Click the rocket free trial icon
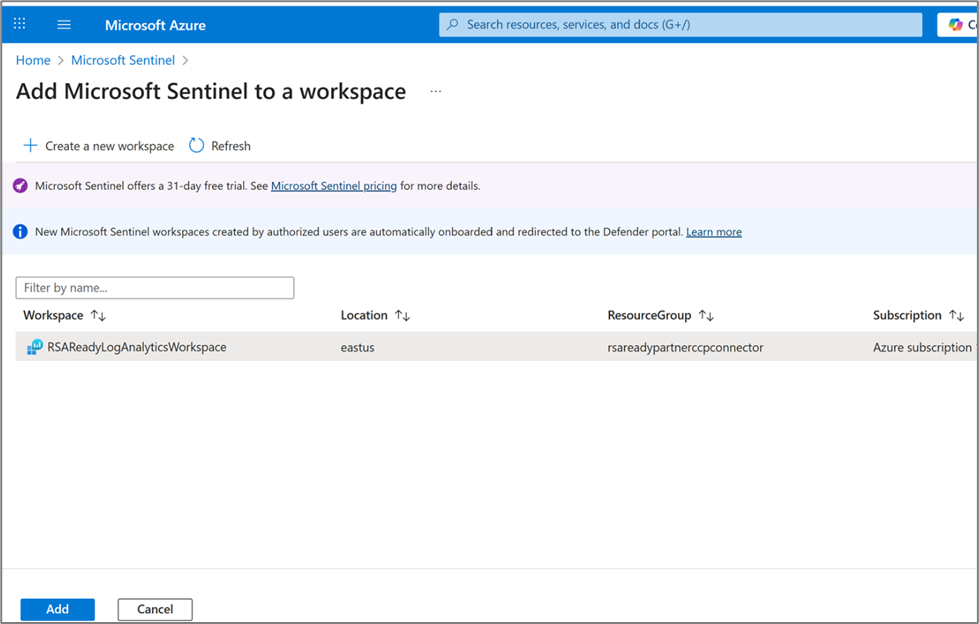 (20, 185)
